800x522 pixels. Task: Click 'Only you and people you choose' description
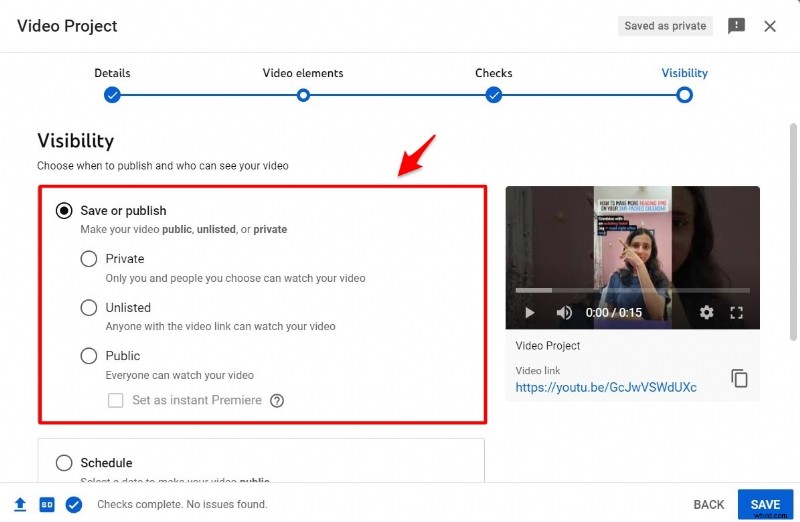tap(235, 278)
